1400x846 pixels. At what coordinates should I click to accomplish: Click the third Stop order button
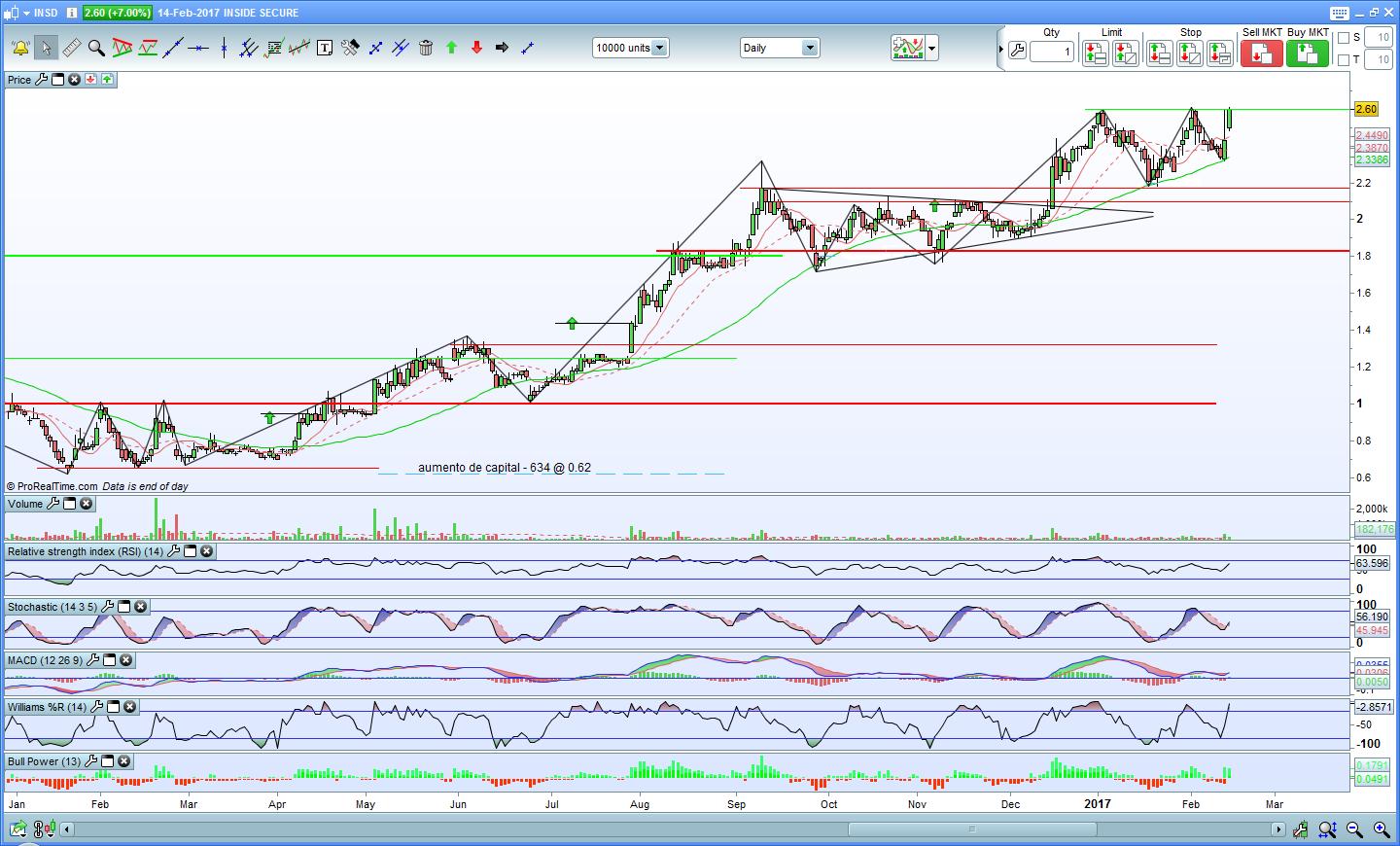click(x=1220, y=53)
